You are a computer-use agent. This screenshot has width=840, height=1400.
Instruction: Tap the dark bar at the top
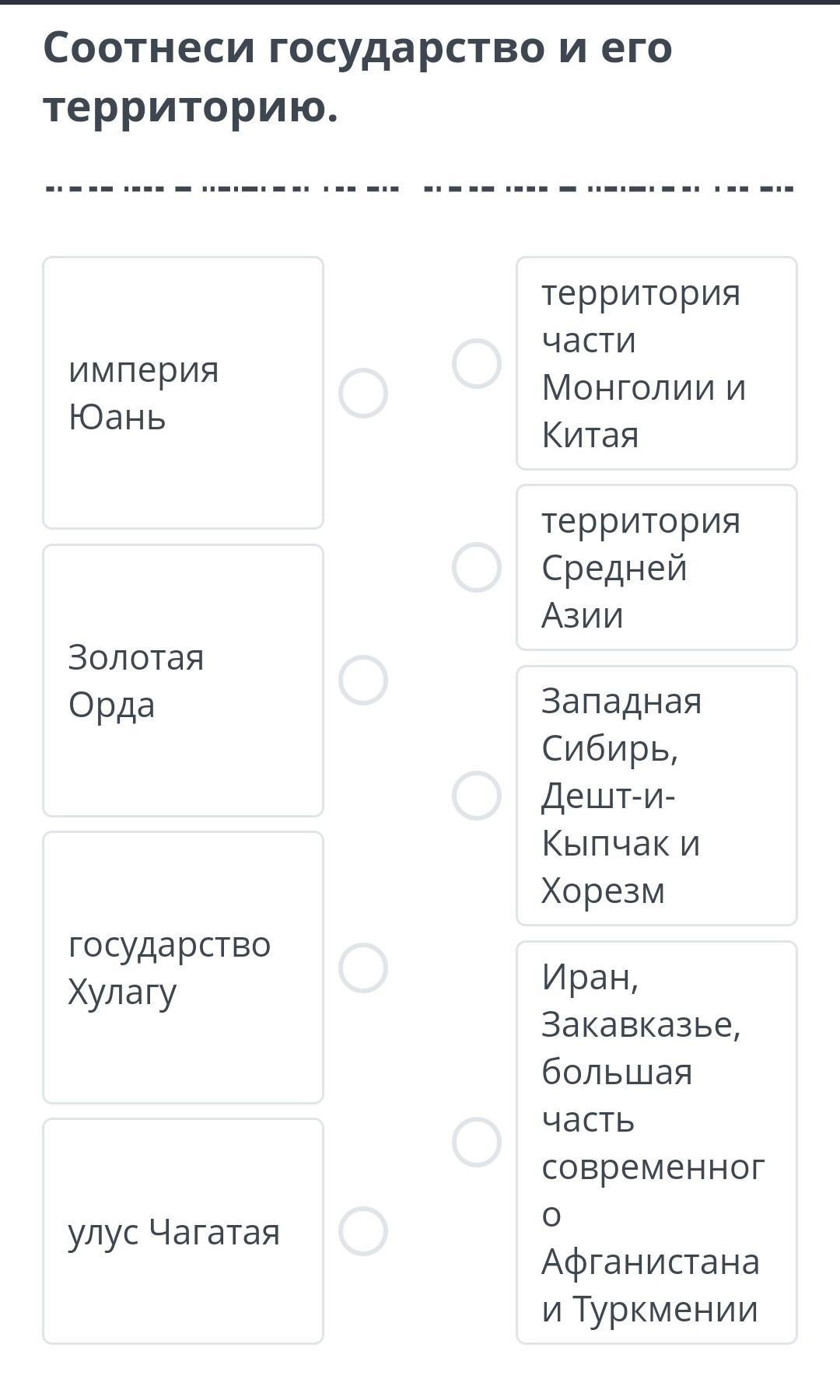420,2
